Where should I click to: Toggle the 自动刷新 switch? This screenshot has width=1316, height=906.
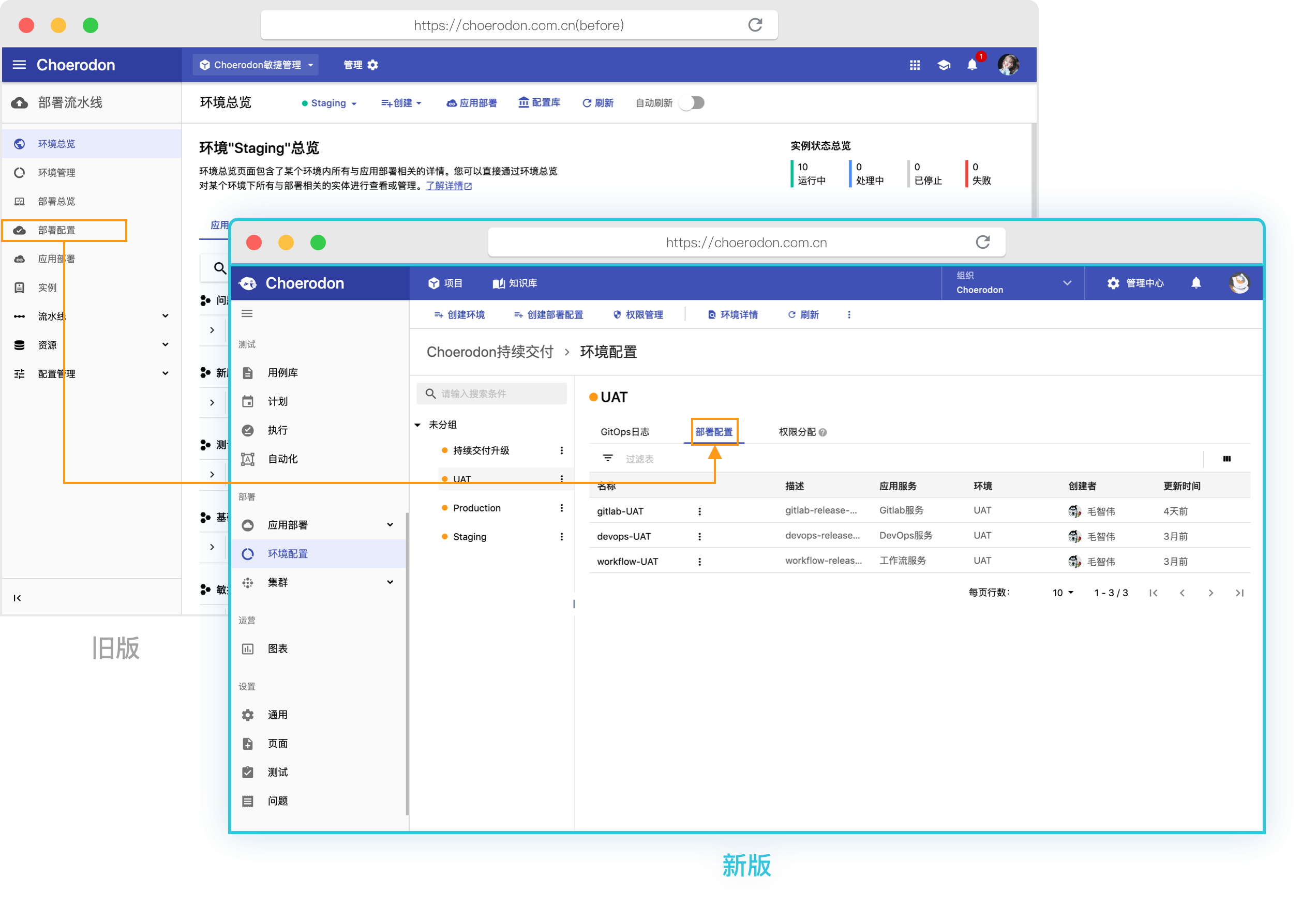point(693,103)
